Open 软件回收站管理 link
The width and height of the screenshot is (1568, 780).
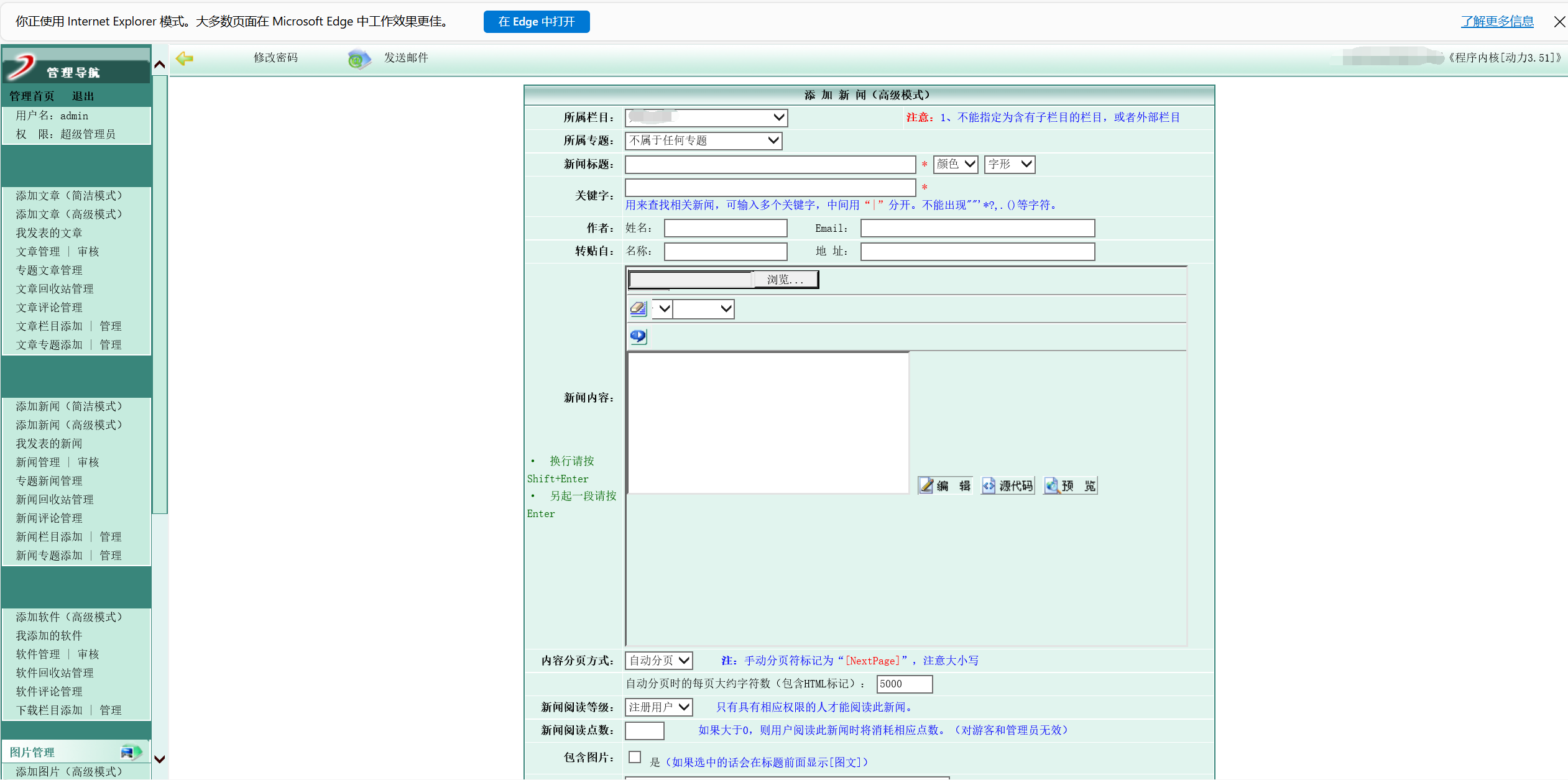coord(55,673)
